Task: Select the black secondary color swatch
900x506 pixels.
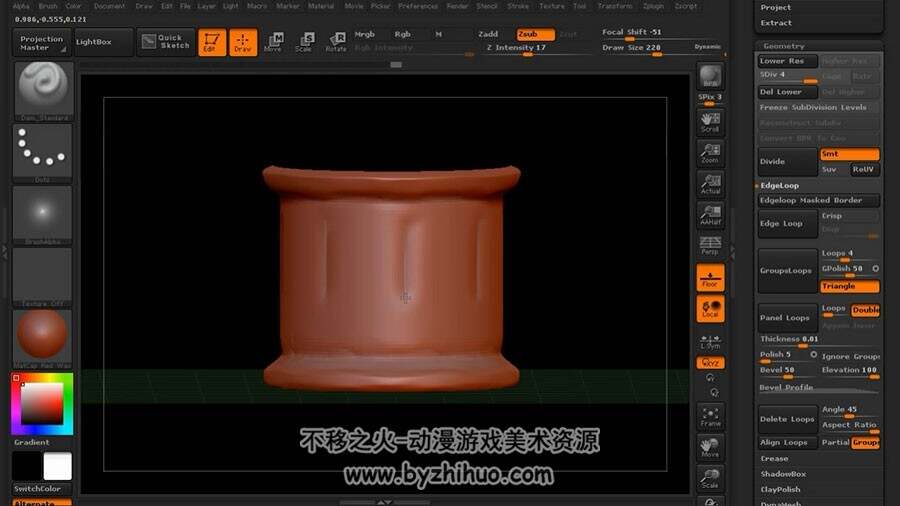Action: 27,465
